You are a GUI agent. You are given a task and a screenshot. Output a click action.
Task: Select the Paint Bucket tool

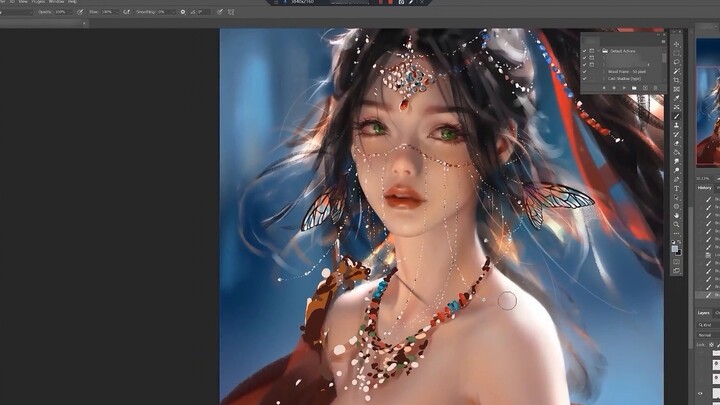point(676,152)
